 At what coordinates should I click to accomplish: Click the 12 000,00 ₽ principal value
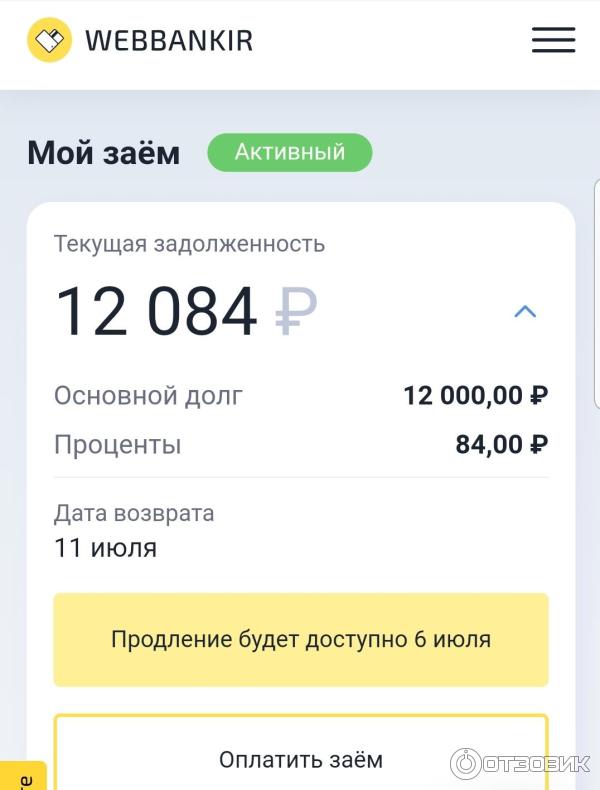coord(475,395)
